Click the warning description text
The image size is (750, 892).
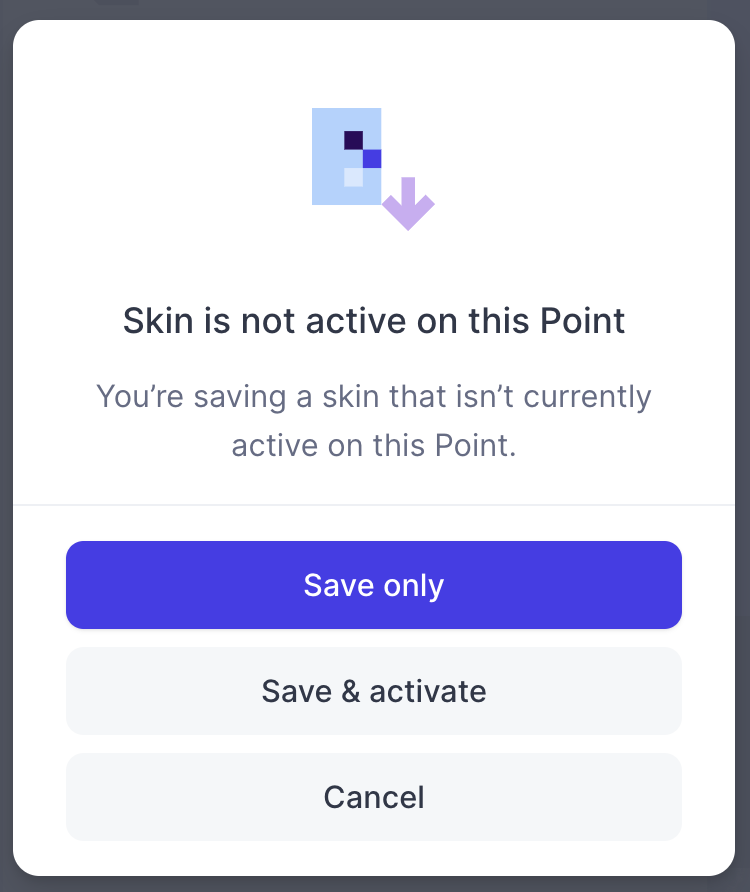click(x=373, y=420)
